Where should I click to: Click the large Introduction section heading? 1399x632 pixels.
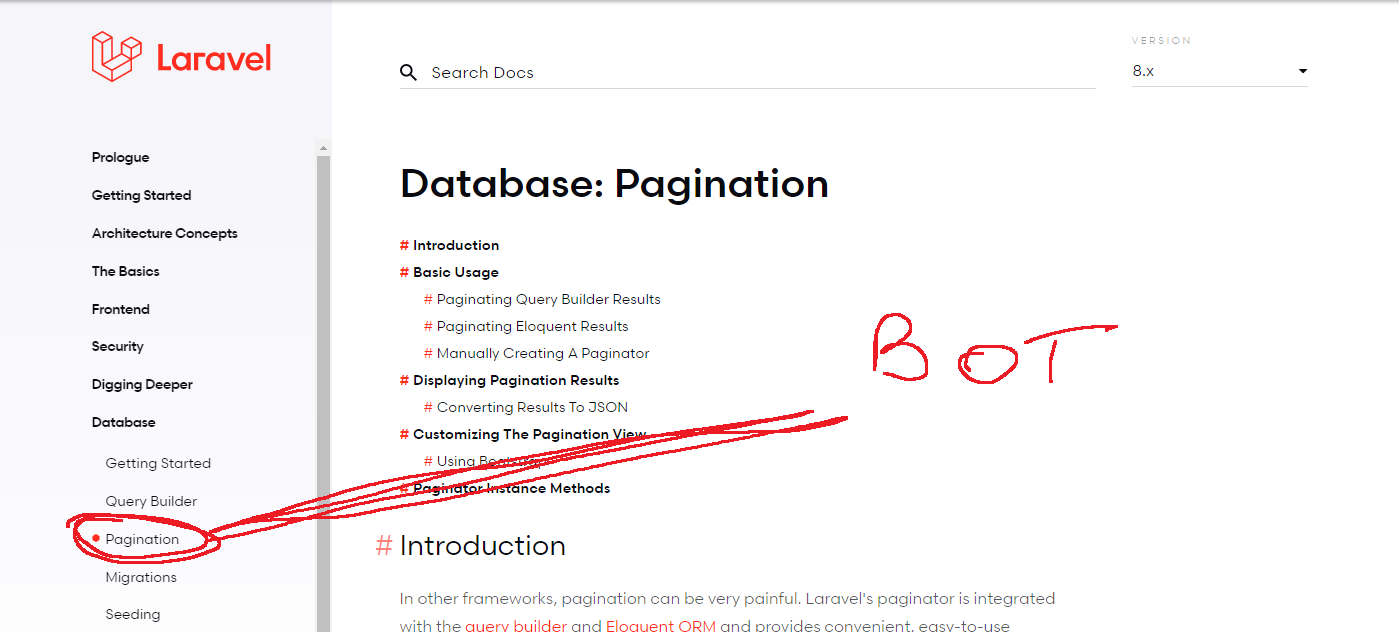[x=482, y=546]
